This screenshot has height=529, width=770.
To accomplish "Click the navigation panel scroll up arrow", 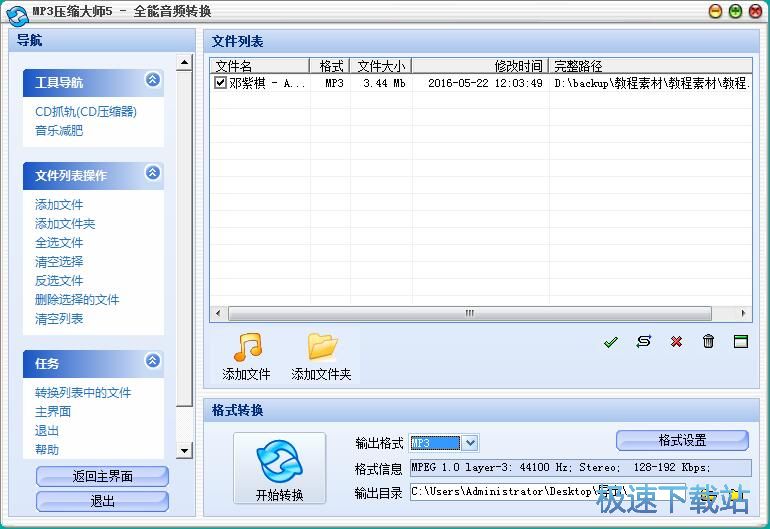I will (184, 62).
